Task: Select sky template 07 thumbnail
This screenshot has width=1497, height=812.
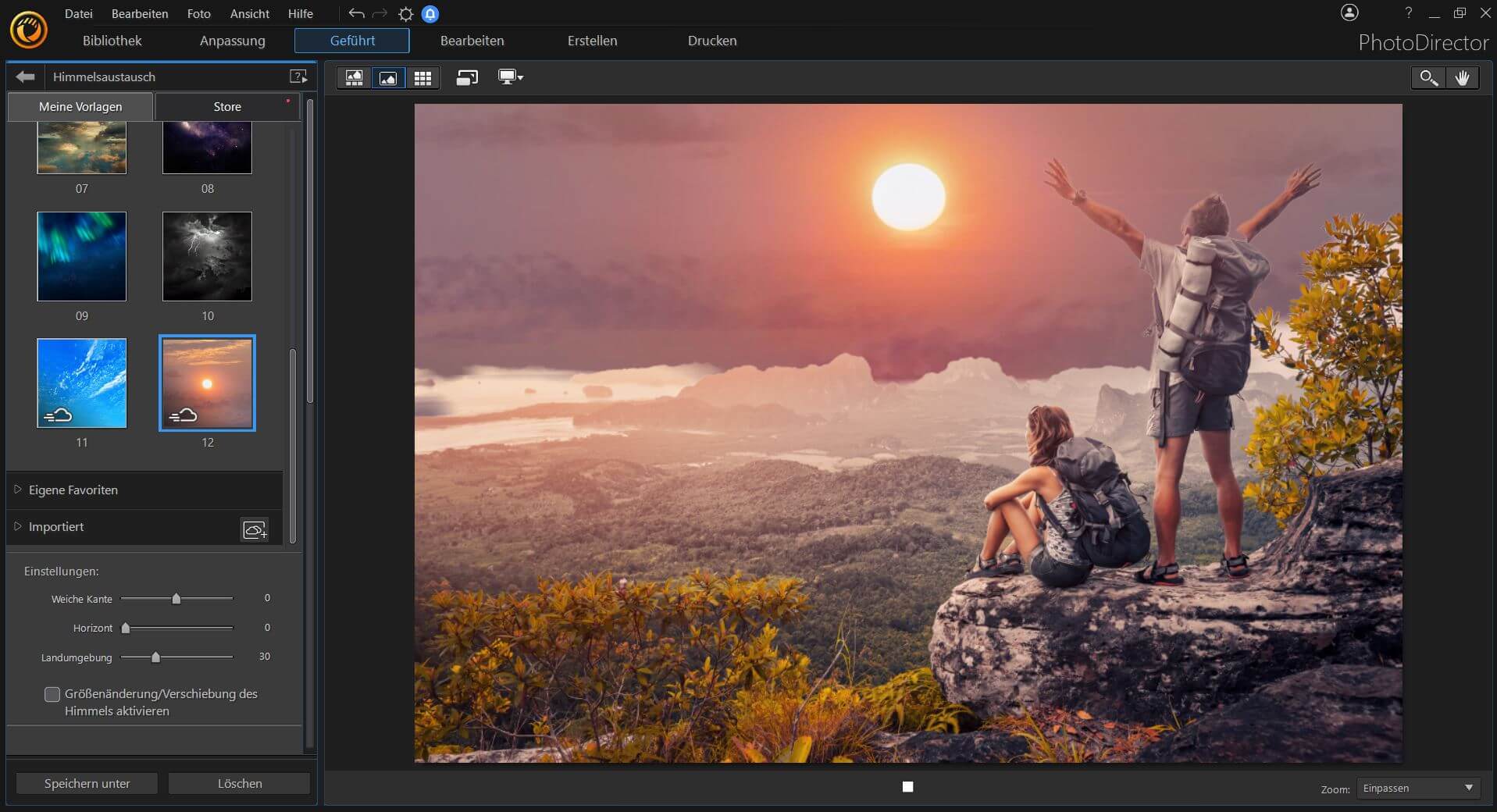Action: click(82, 148)
